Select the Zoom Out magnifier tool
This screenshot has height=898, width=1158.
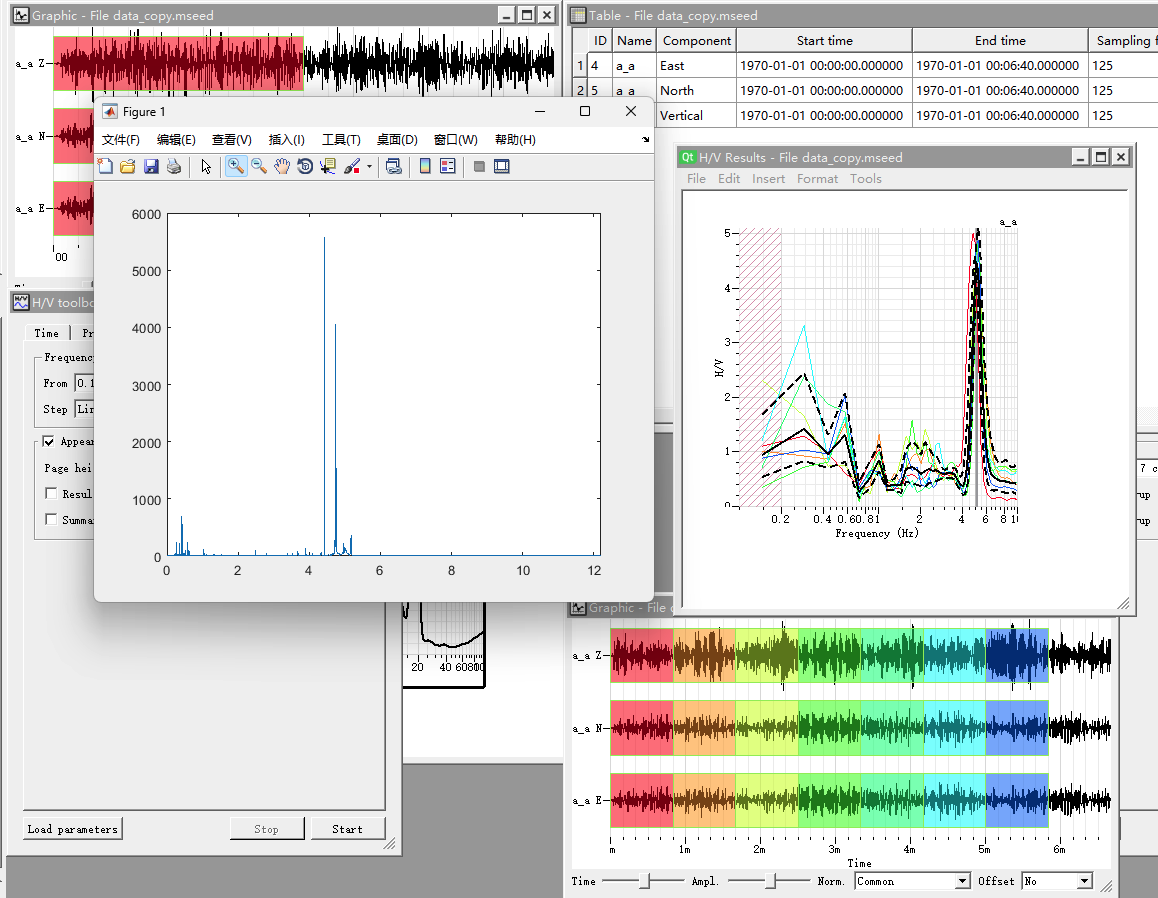click(259, 166)
